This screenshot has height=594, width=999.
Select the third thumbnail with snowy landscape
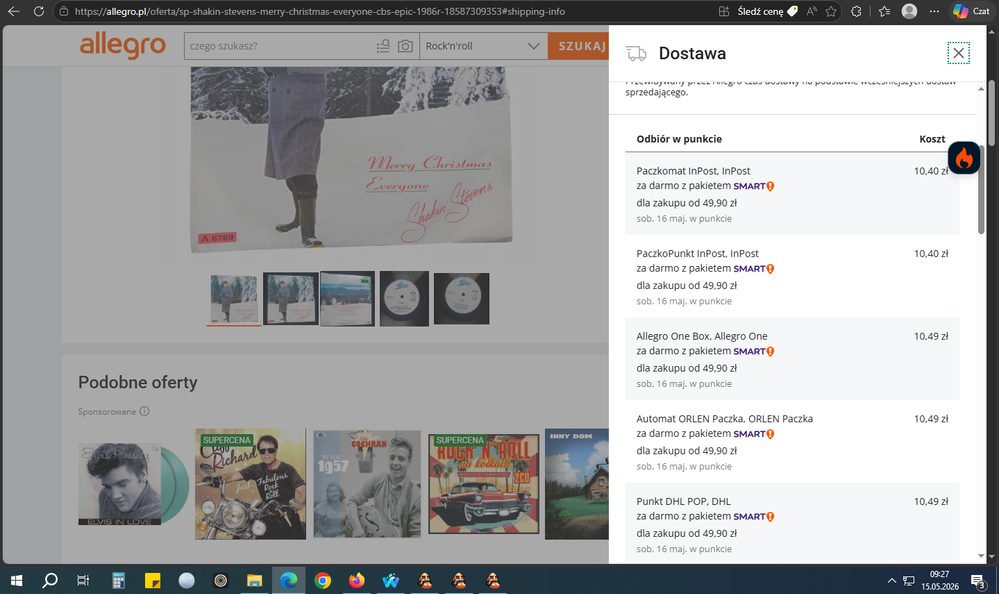tap(347, 298)
